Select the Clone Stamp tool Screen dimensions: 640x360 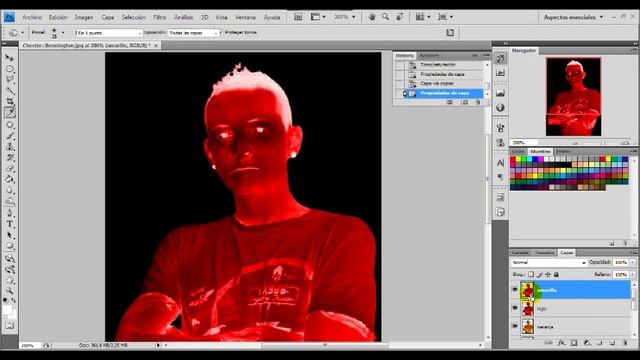coord(9,147)
